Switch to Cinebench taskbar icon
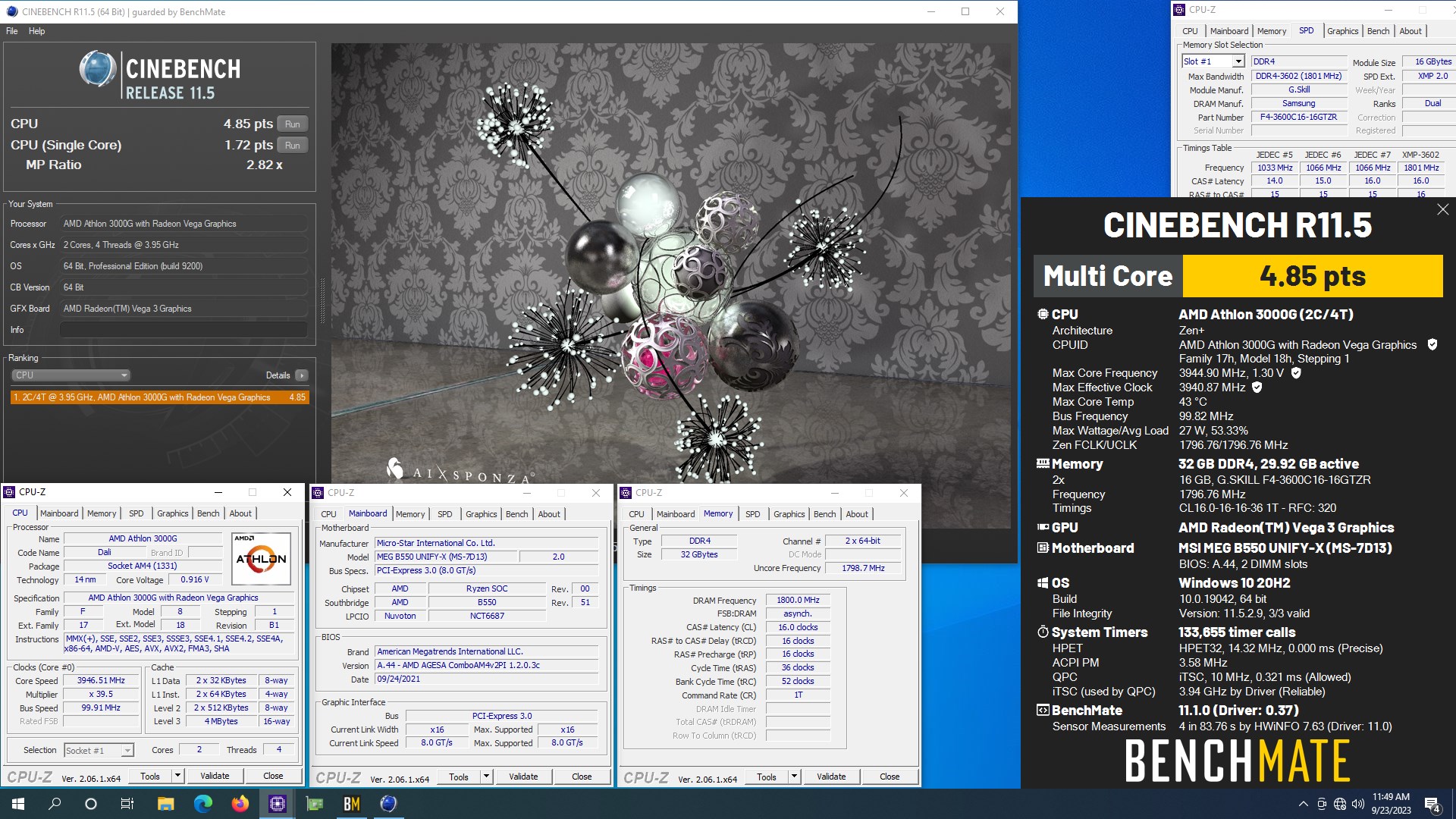Image resolution: width=1456 pixels, height=819 pixels. pos(388,804)
